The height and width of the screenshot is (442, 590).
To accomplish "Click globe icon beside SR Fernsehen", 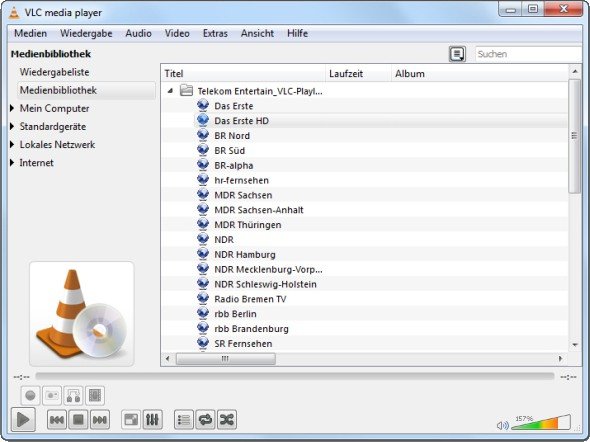I will tap(203, 343).
